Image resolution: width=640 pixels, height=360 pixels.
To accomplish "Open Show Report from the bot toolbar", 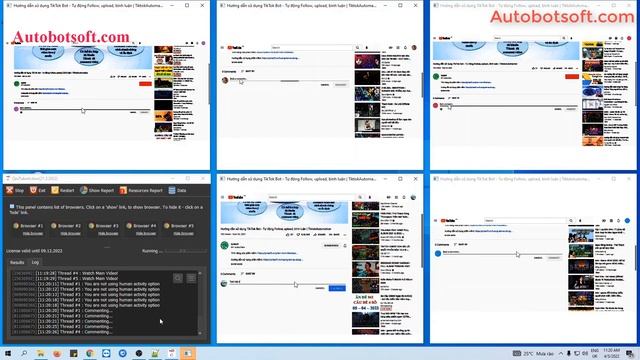I will click(97, 190).
